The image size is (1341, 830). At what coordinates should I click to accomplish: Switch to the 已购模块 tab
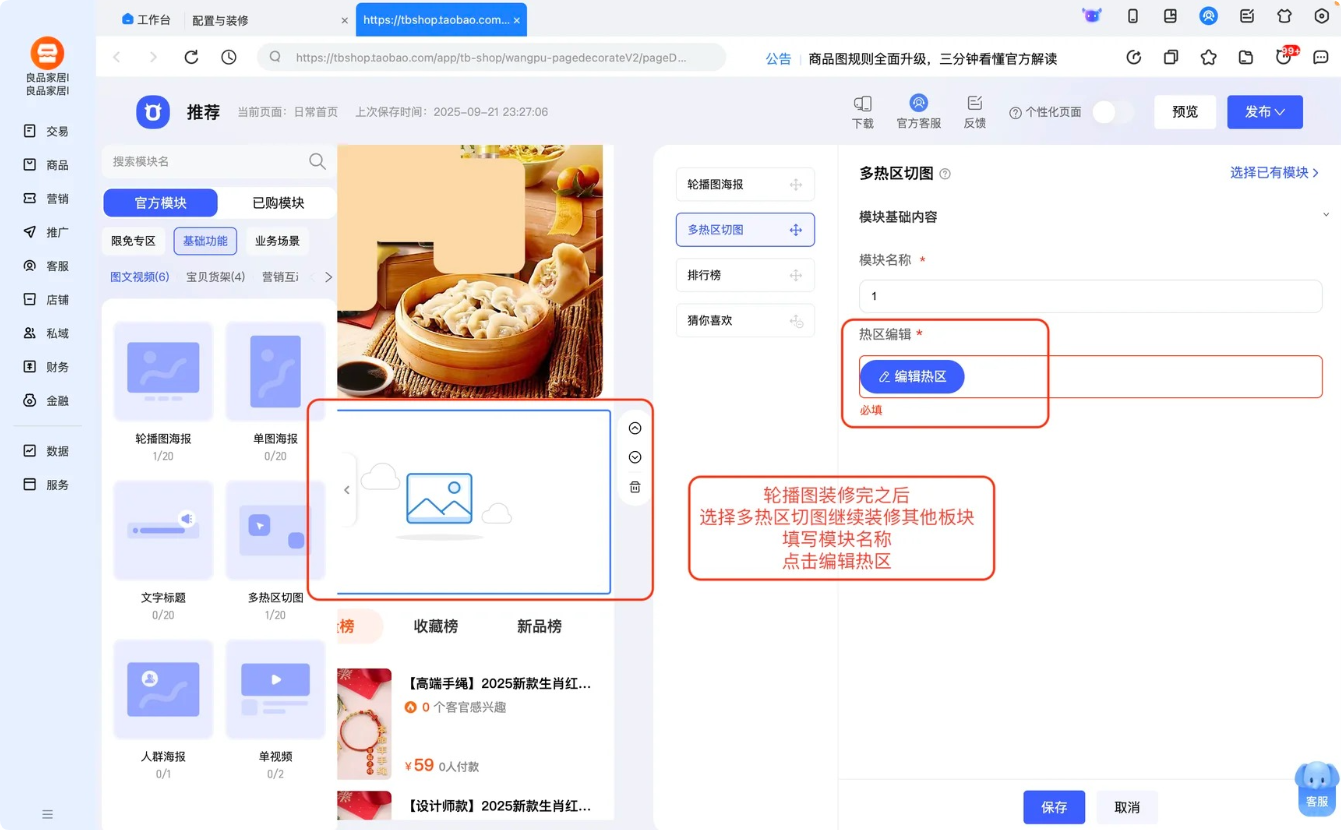coord(278,203)
